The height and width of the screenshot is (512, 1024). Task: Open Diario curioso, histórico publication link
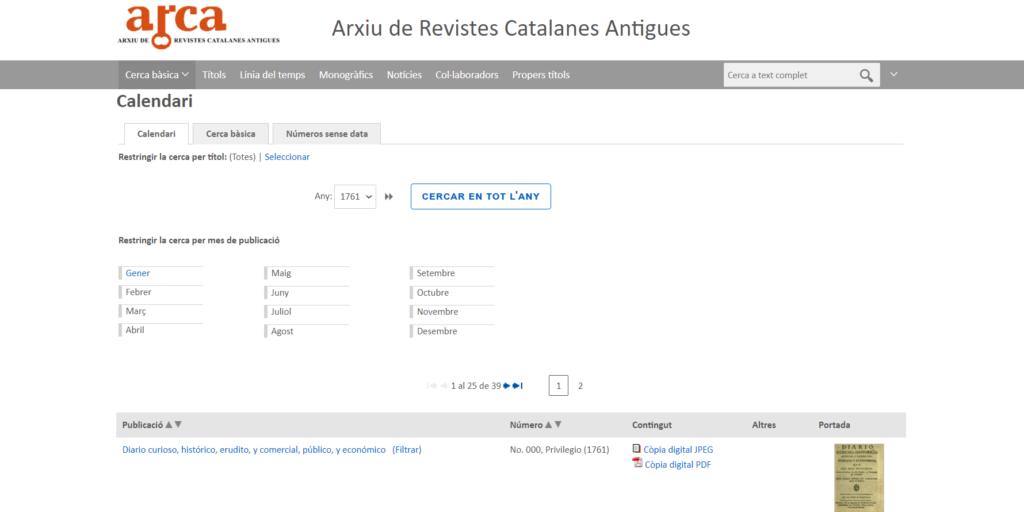coord(254,449)
